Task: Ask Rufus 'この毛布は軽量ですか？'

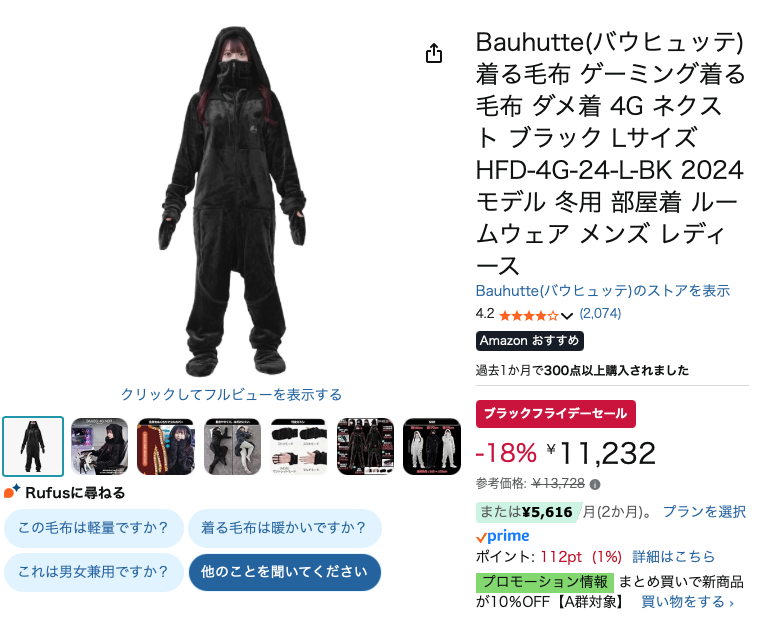Action: click(94, 528)
